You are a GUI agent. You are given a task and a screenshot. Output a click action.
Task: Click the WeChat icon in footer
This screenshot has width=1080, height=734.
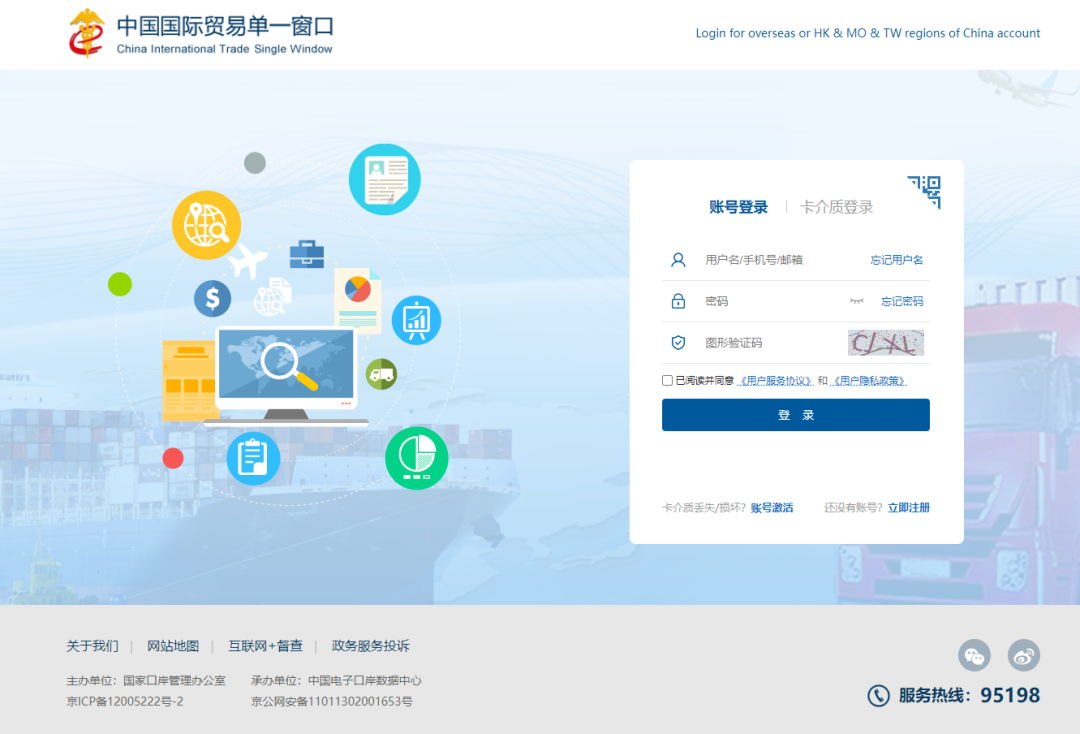(x=974, y=656)
